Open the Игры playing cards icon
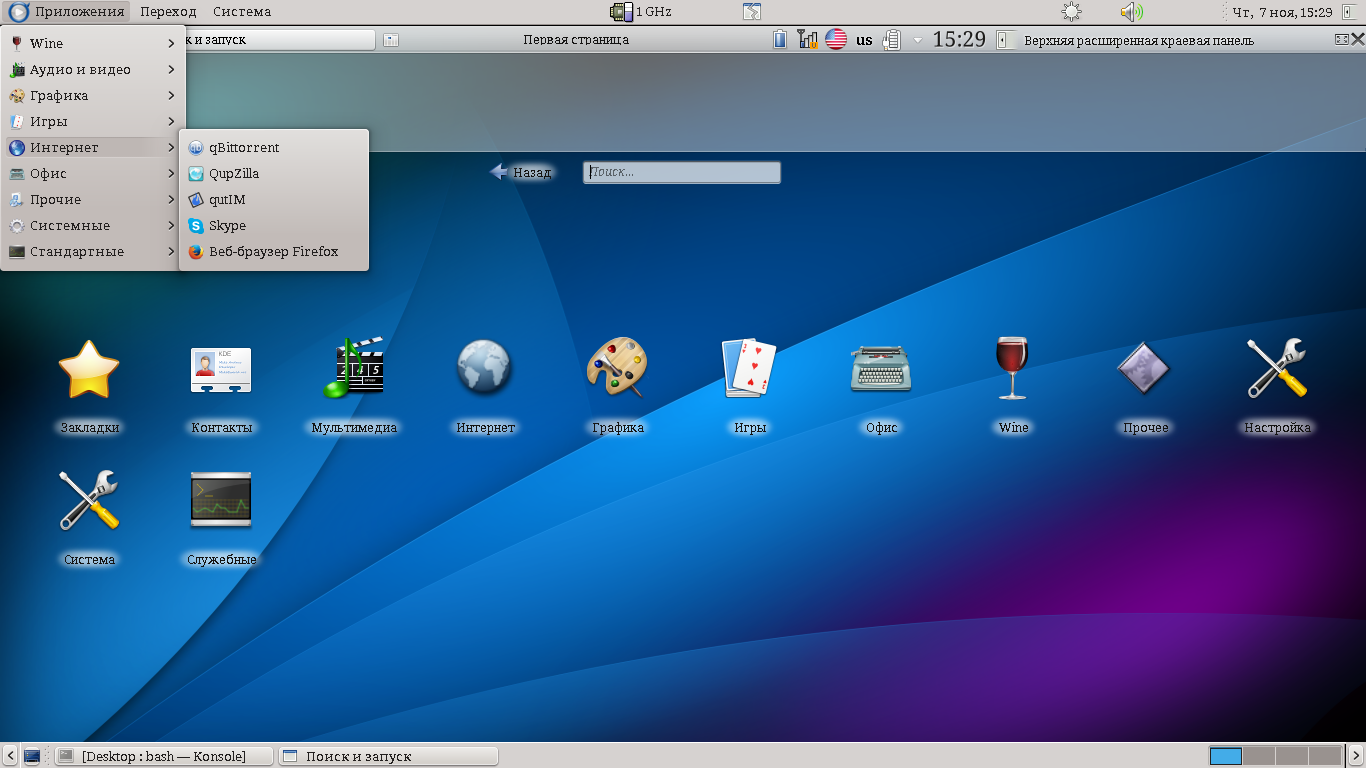Screen dimensions: 1366x768 click(750, 368)
